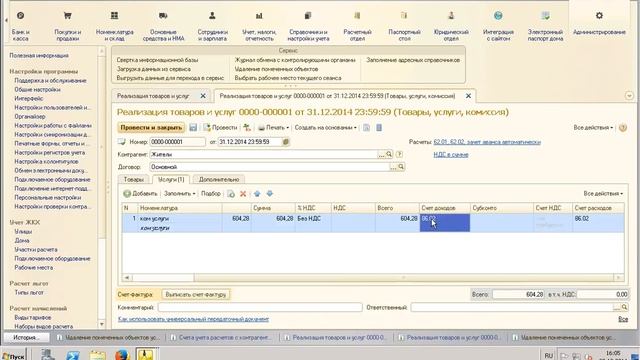Click the Добавить button
The height and width of the screenshot is (360, 640).
point(140,194)
